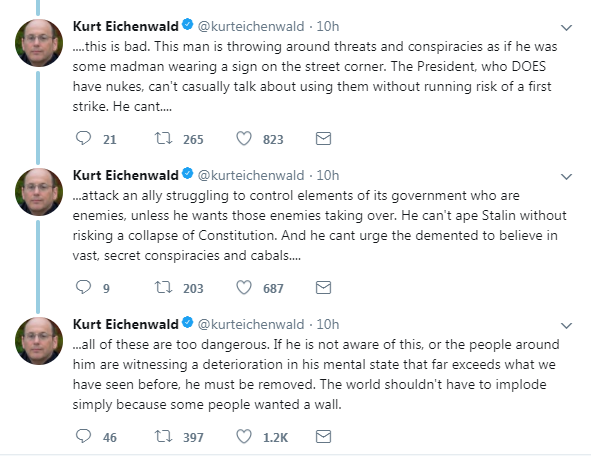Image resolution: width=591 pixels, height=456 pixels.
Task: Open profile avatar on the first tweet
Action: (39, 43)
